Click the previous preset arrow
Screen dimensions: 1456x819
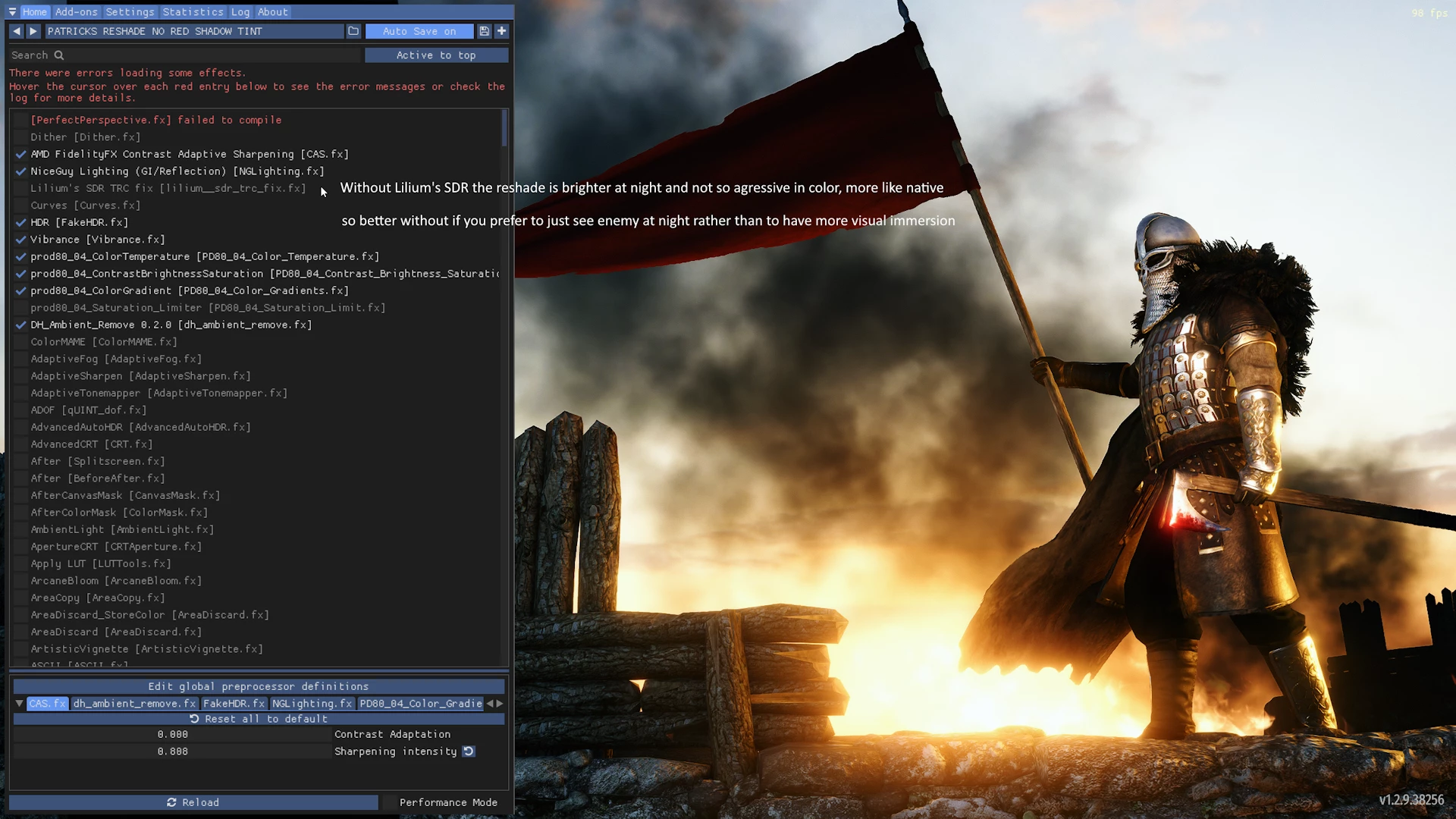[17, 31]
